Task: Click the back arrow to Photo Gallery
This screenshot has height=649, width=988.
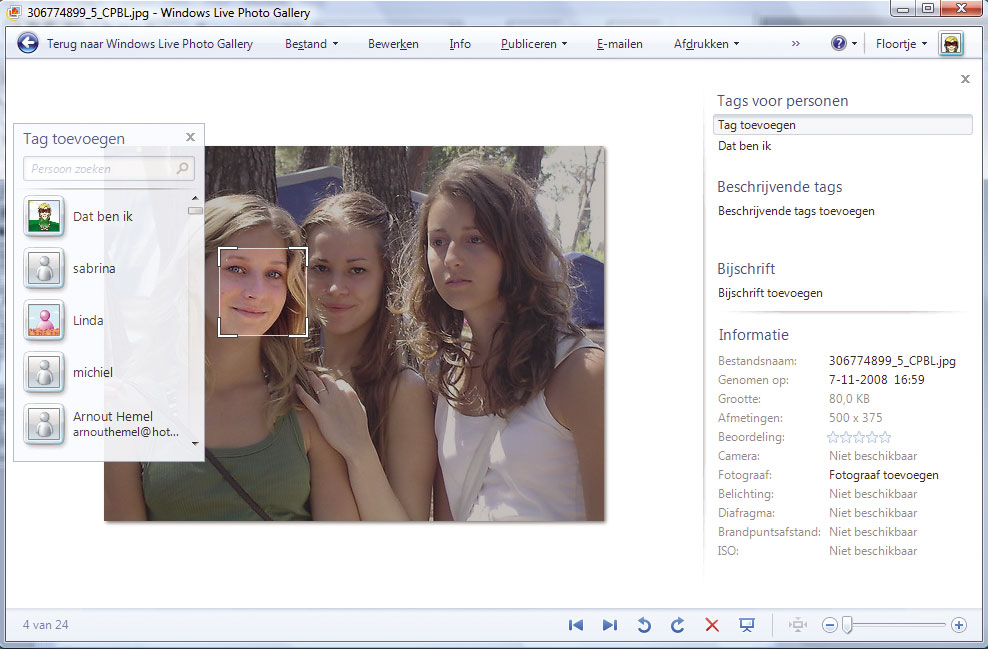Action: (x=28, y=43)
